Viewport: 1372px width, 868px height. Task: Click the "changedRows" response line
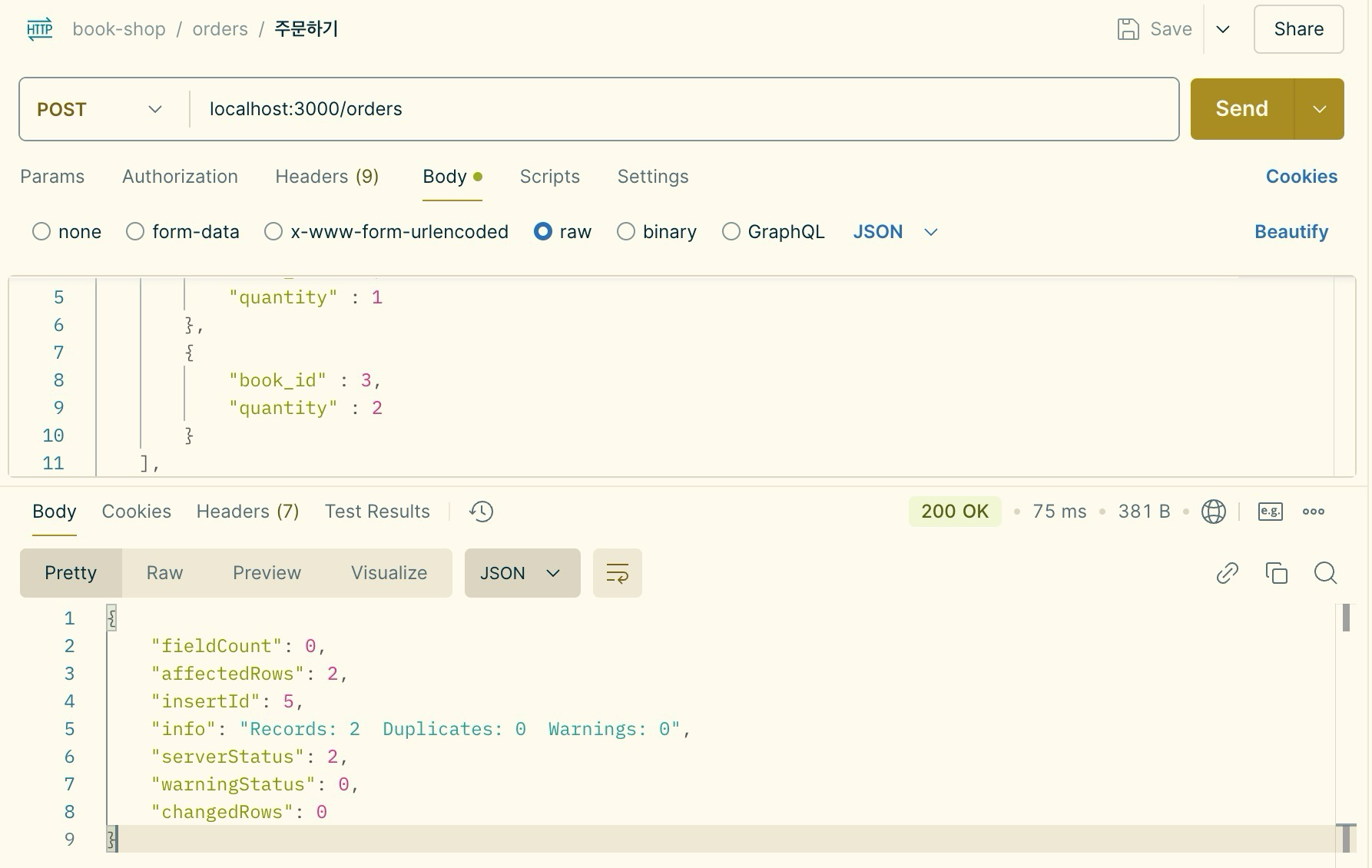[239, 812]
